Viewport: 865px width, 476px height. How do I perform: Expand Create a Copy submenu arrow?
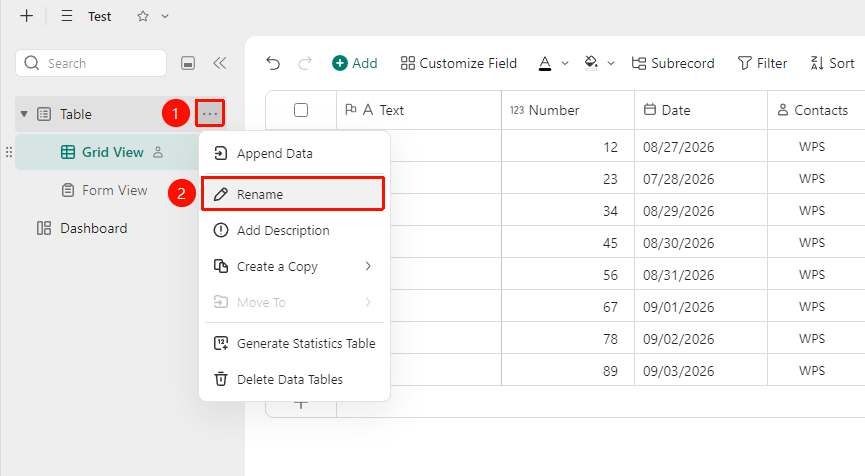[368, 266]
